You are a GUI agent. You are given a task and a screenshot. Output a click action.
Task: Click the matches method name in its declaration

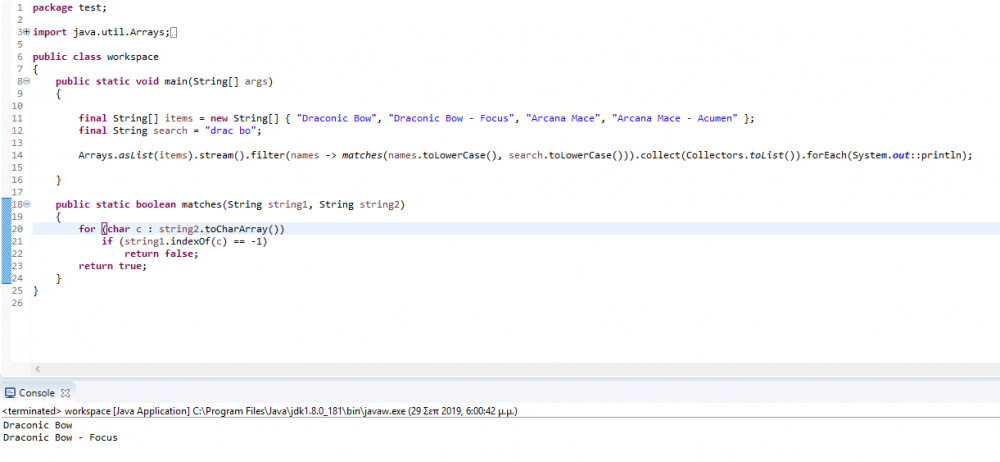pyautogui.click(x=202, y=204)
